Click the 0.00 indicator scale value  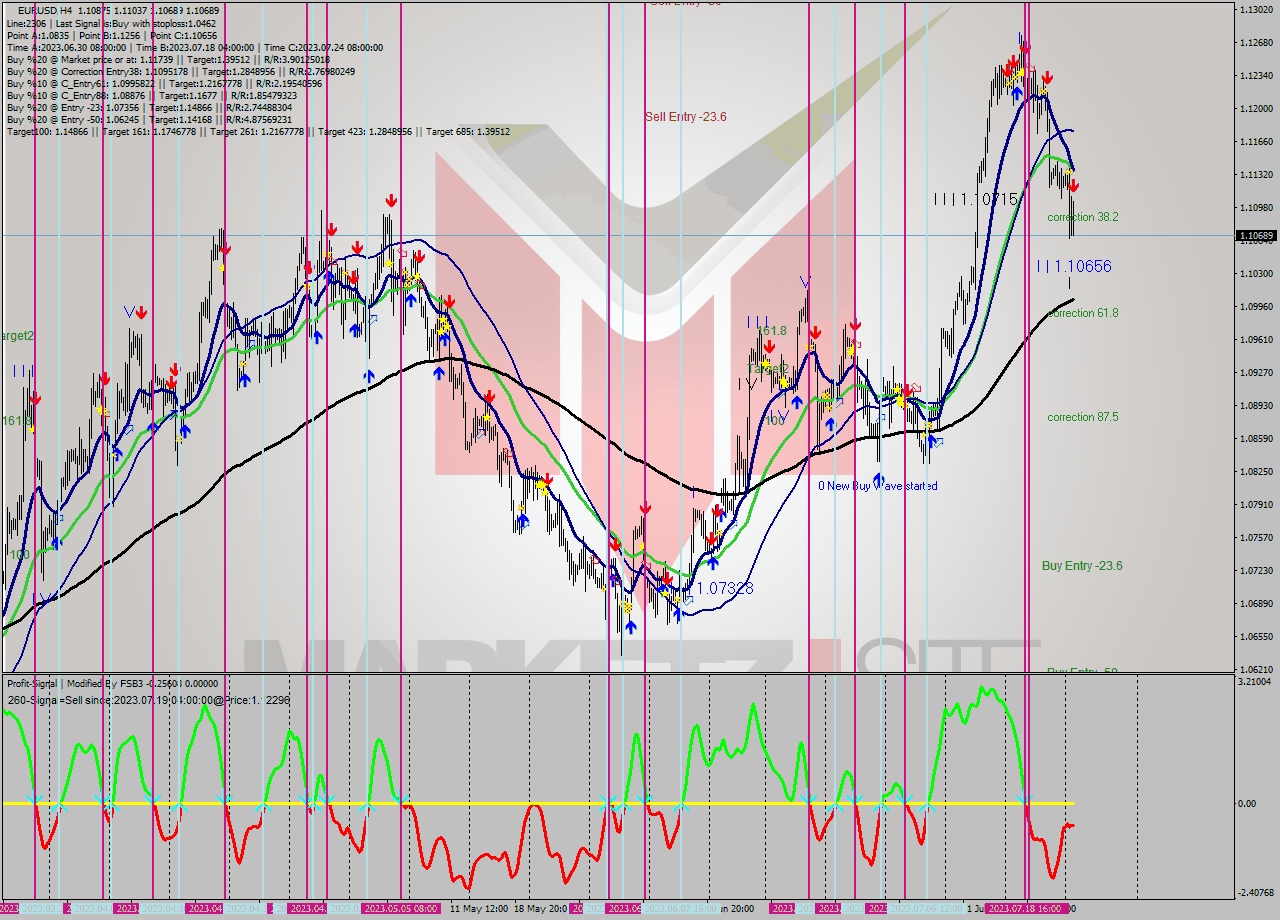(x=1248, y=803)
